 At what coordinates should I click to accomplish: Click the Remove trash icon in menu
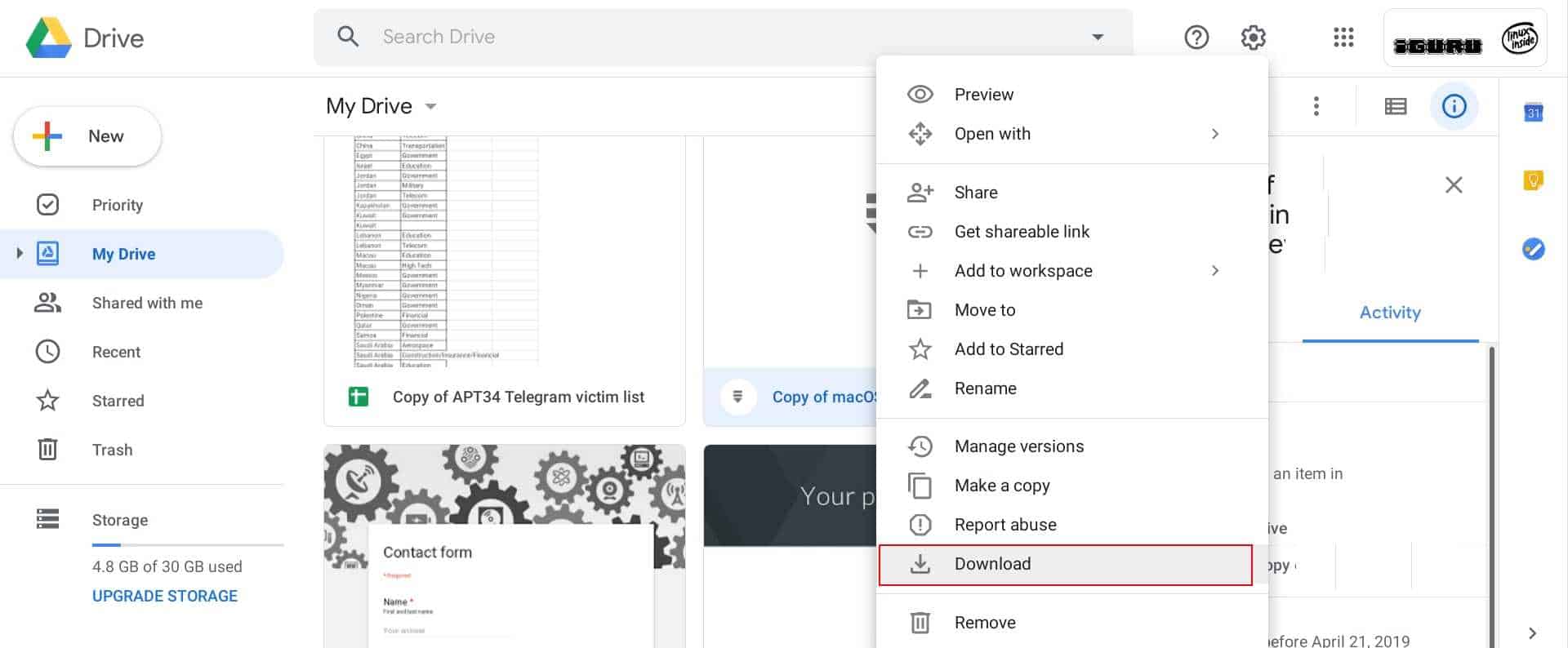[x=920, y=623]
